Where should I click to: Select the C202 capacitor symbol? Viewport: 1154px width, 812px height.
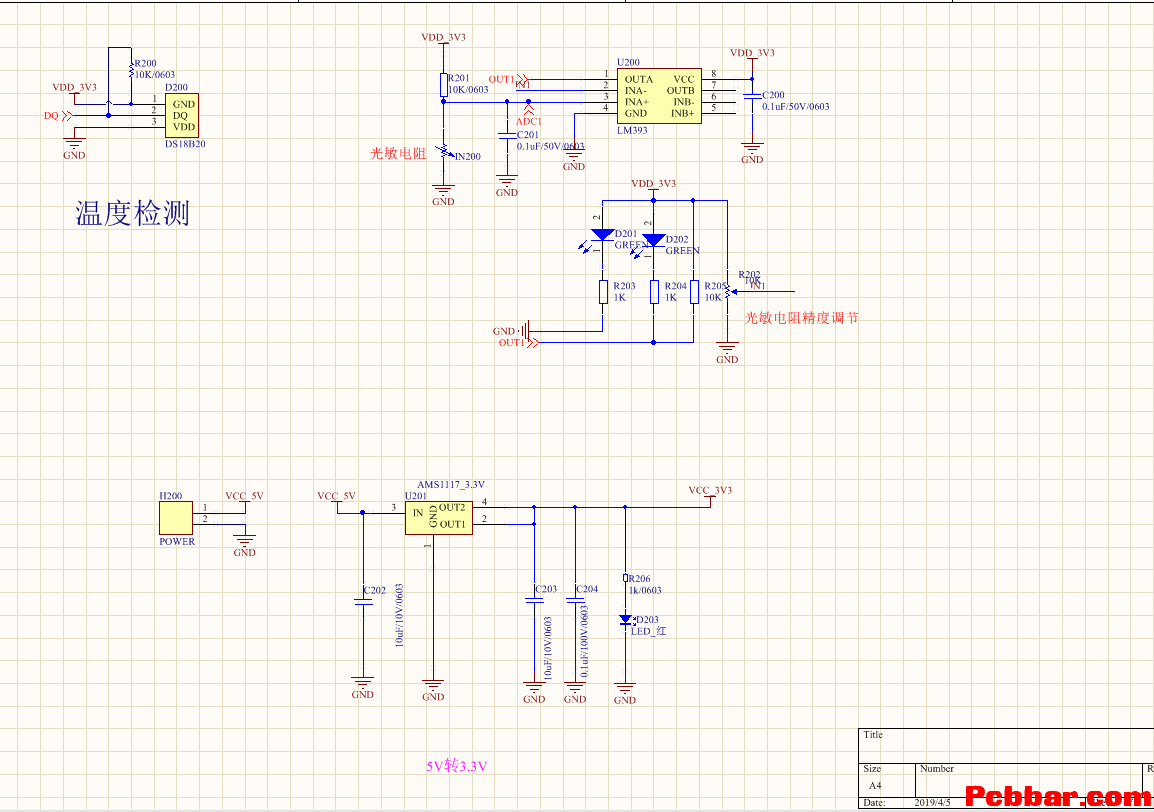(x=363, y=601)
